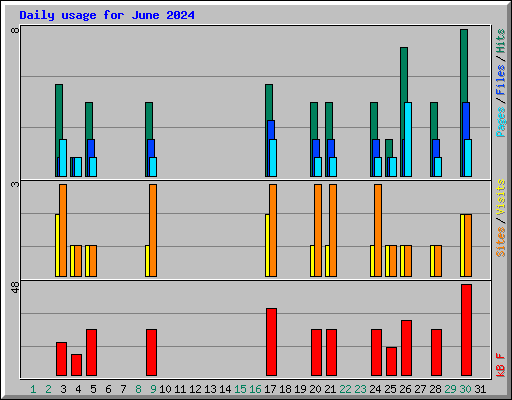Click the day '1' label on x-axis
Screen dimensions: 512x400
click(33, 389)
